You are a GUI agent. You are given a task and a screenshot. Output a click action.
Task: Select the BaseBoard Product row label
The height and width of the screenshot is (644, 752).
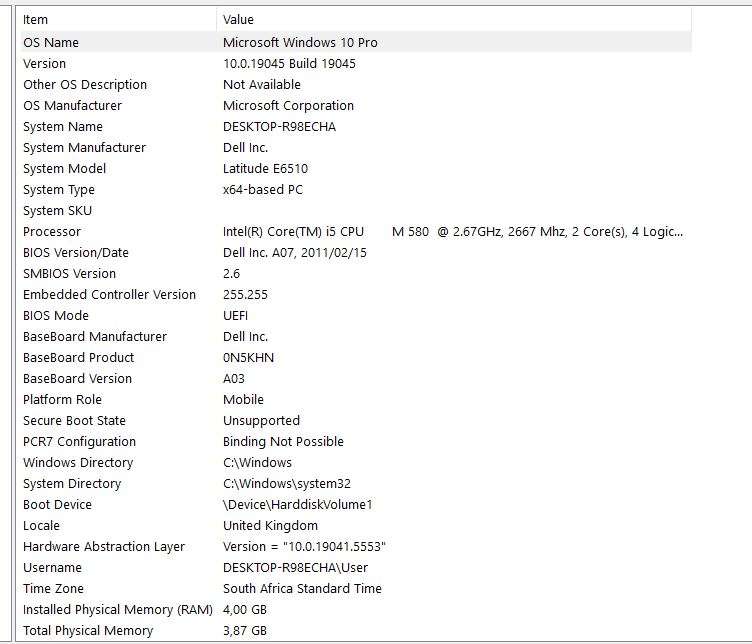click(x=79, y=358)
